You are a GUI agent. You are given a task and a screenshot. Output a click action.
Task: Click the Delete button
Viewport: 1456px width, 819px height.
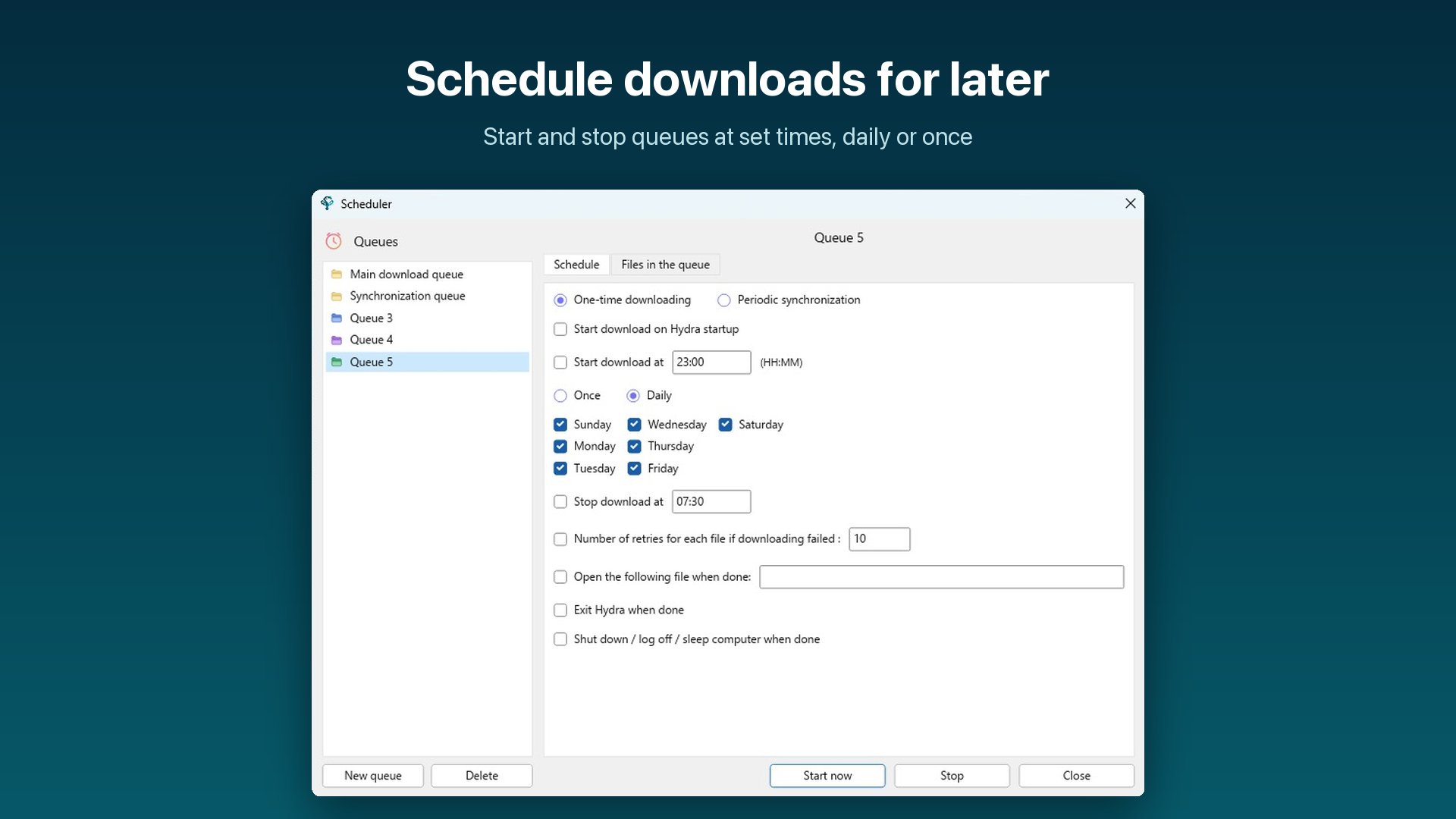click(x=482, y=776)
